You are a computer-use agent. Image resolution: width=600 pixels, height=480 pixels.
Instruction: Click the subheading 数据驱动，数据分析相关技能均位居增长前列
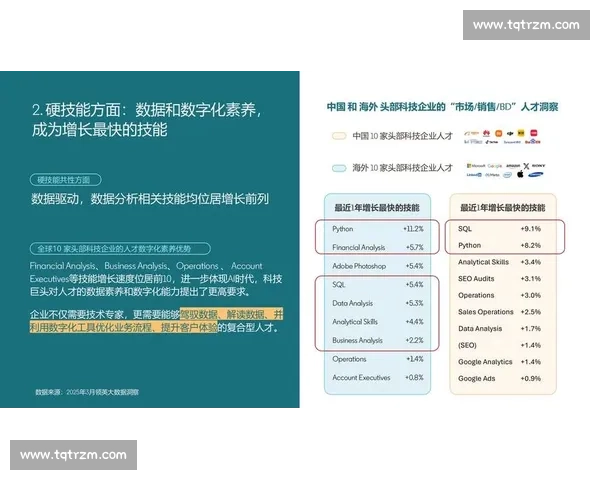click(x=150, y=199)
